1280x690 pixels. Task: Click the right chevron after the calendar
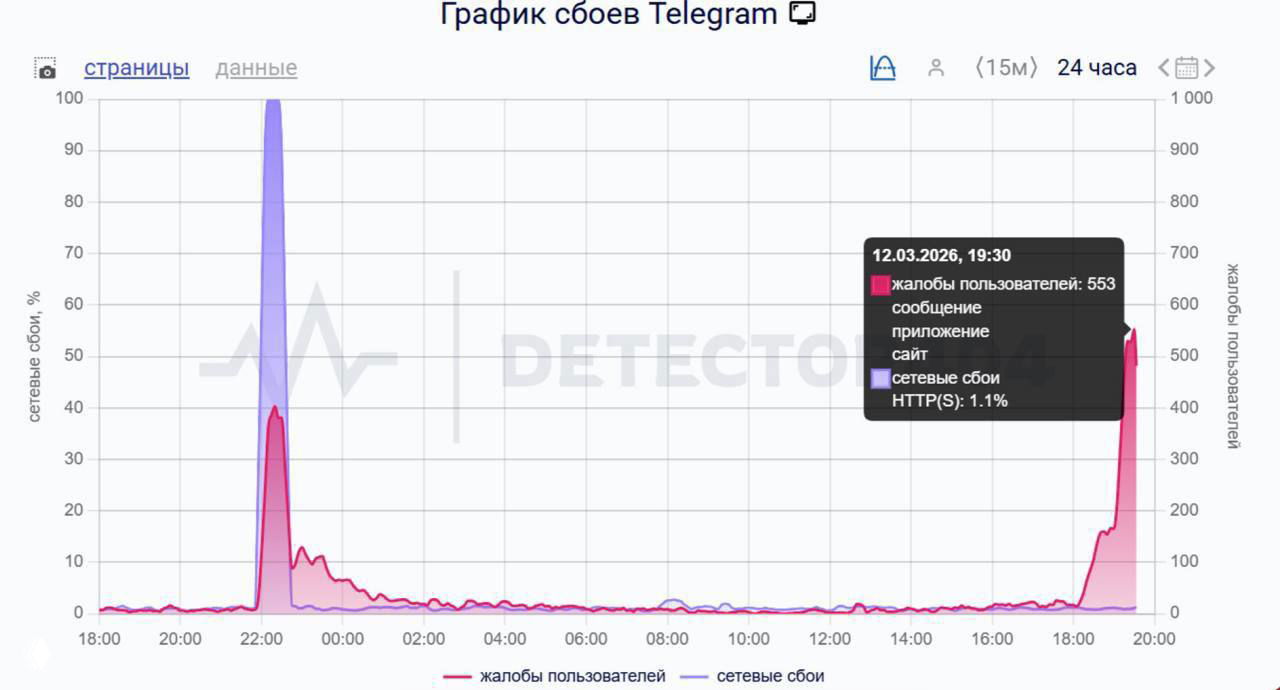tap(1210, 67)
